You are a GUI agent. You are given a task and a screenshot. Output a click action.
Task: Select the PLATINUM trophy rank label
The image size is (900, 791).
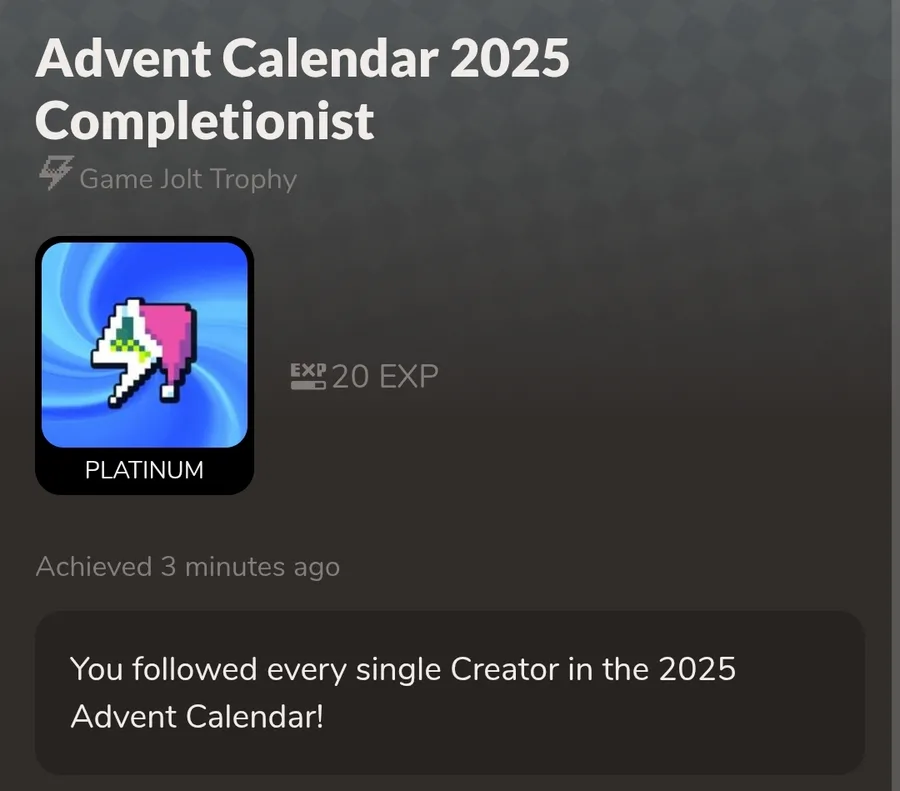(144, 469)
